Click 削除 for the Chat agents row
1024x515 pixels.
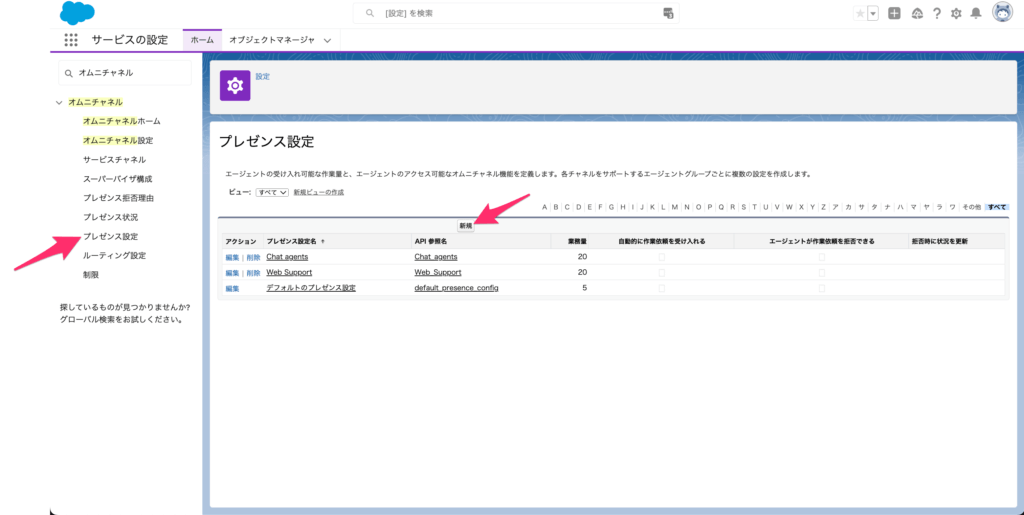point(253,257)
